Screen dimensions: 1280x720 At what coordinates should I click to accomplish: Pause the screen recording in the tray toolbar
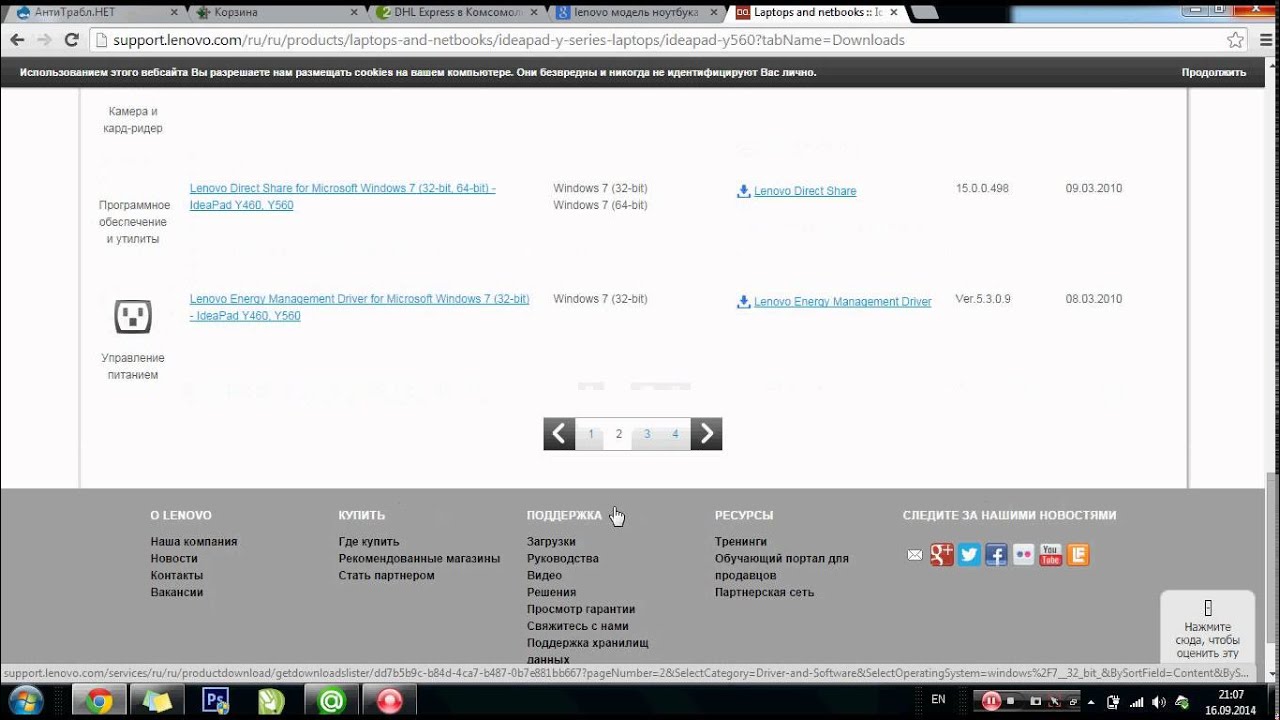tap(991, 701)
